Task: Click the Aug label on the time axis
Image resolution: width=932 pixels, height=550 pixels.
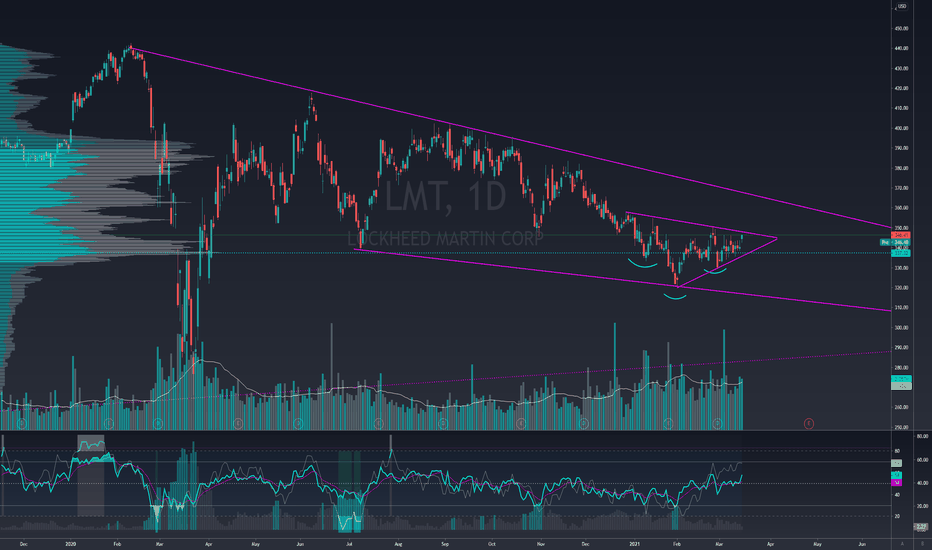Action: (x=398, y=543)
